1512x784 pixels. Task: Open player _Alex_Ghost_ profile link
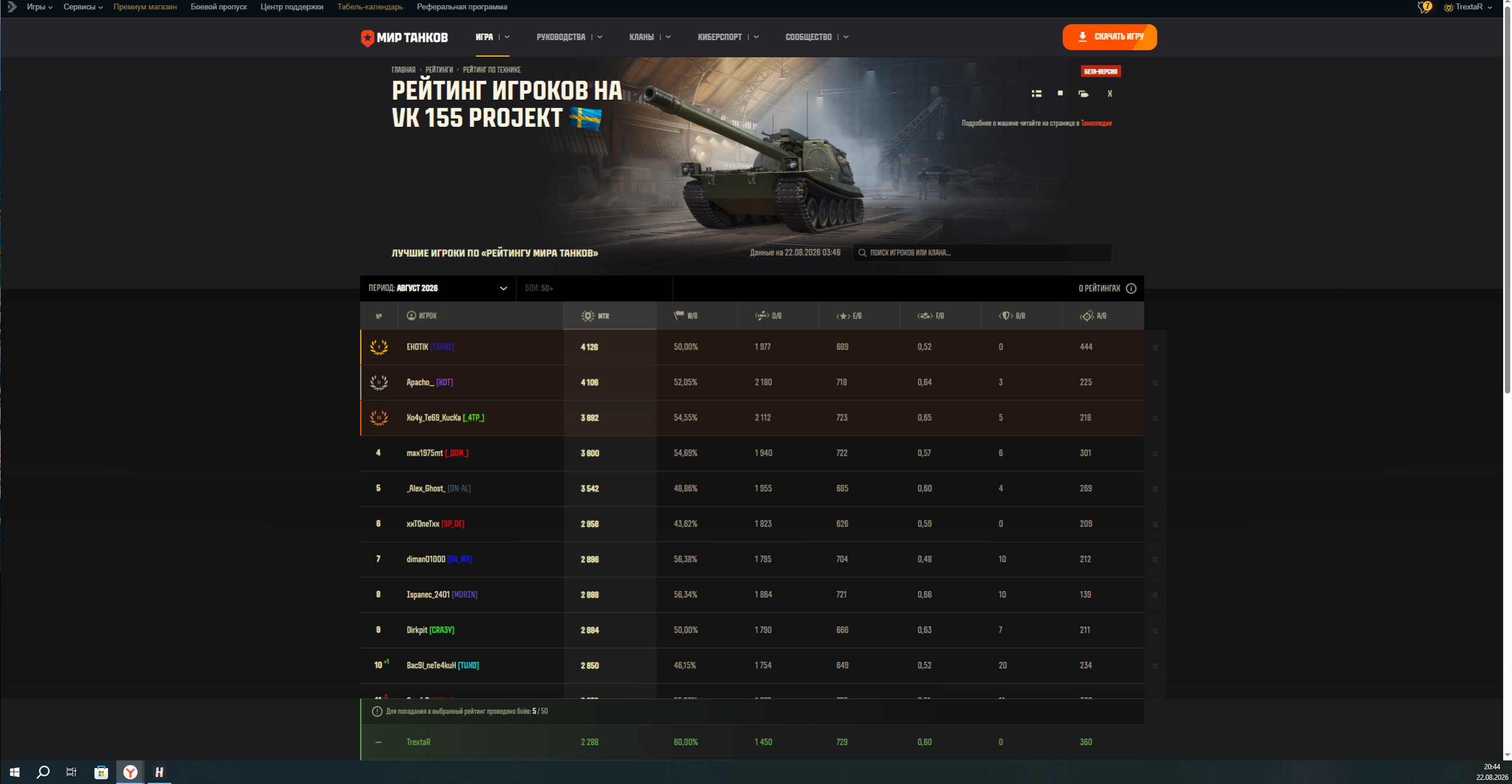[426, 489]
